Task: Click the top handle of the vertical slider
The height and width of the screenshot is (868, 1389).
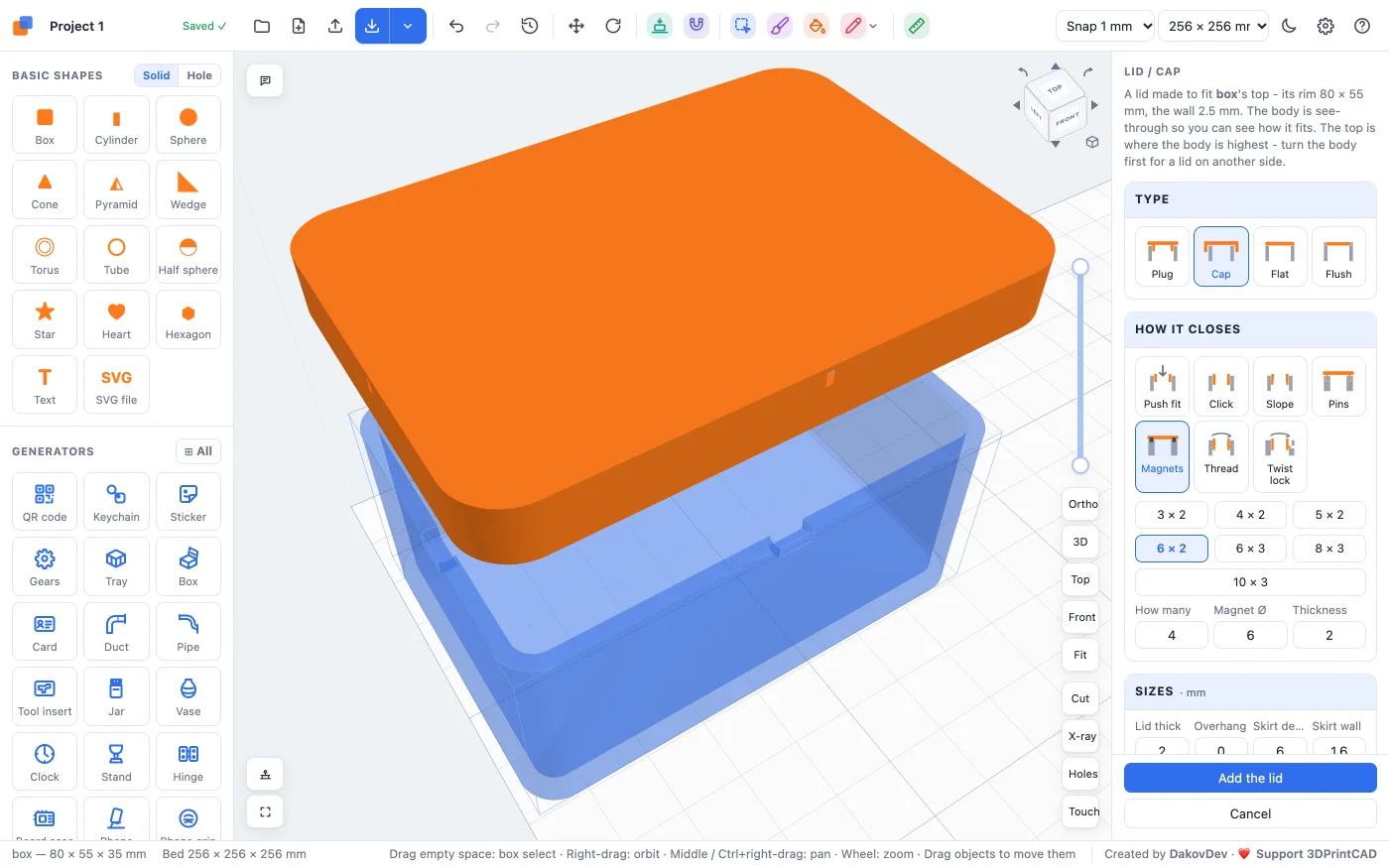Action: (x=1080, y=267)
